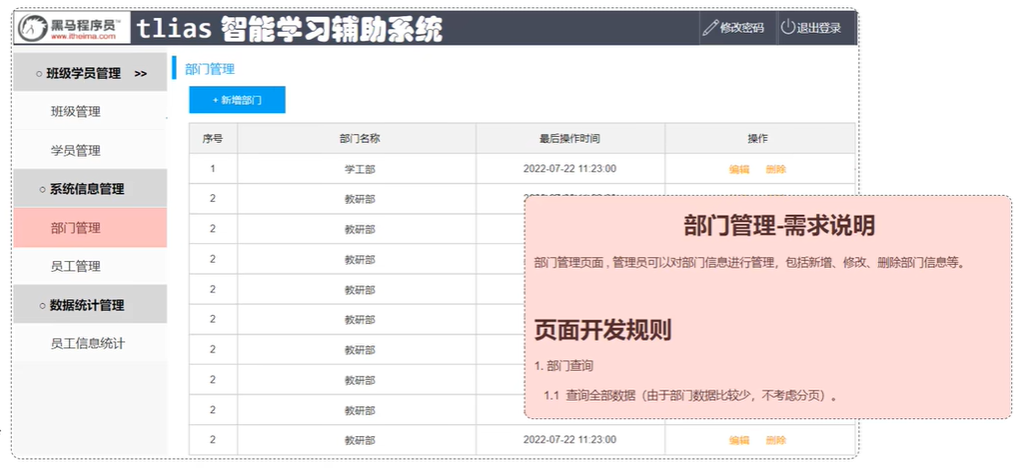Viewport: 1028px width, 469px height.
Task: Click the 页面开发规则 heading in the popup
Action: click(603, 330)
